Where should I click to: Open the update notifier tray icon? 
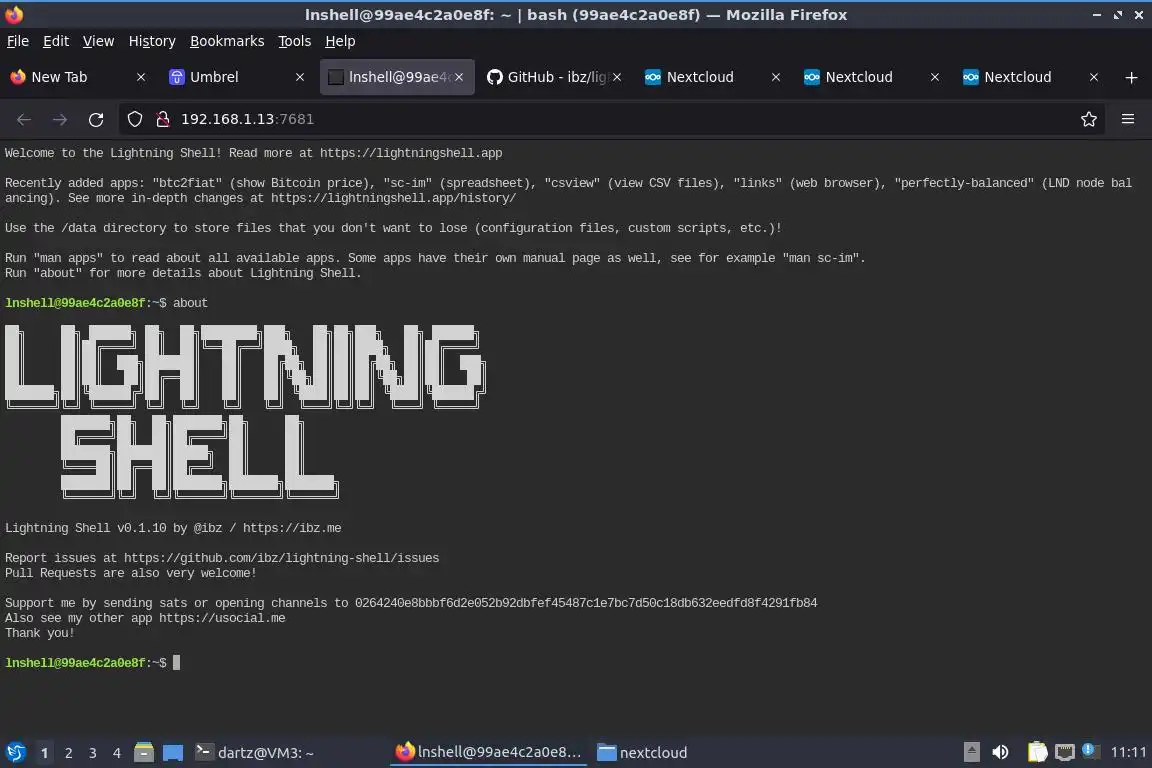click(1090, 751)
